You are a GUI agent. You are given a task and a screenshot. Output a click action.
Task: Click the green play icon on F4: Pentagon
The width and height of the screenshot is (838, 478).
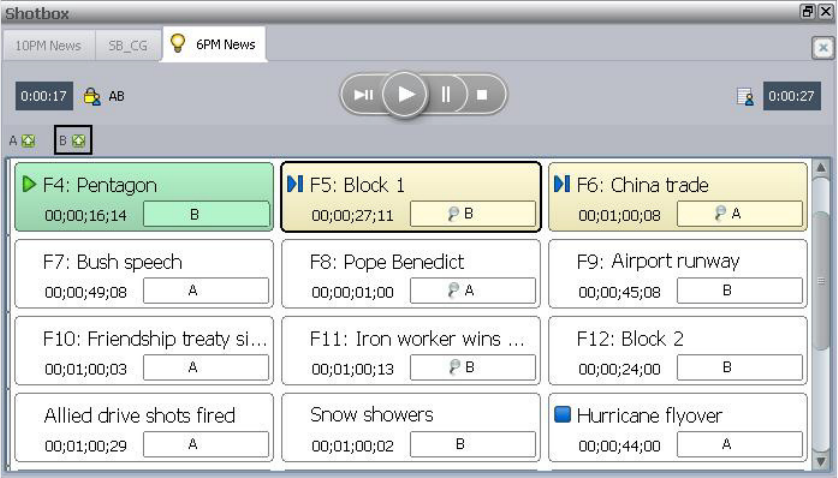29,184
